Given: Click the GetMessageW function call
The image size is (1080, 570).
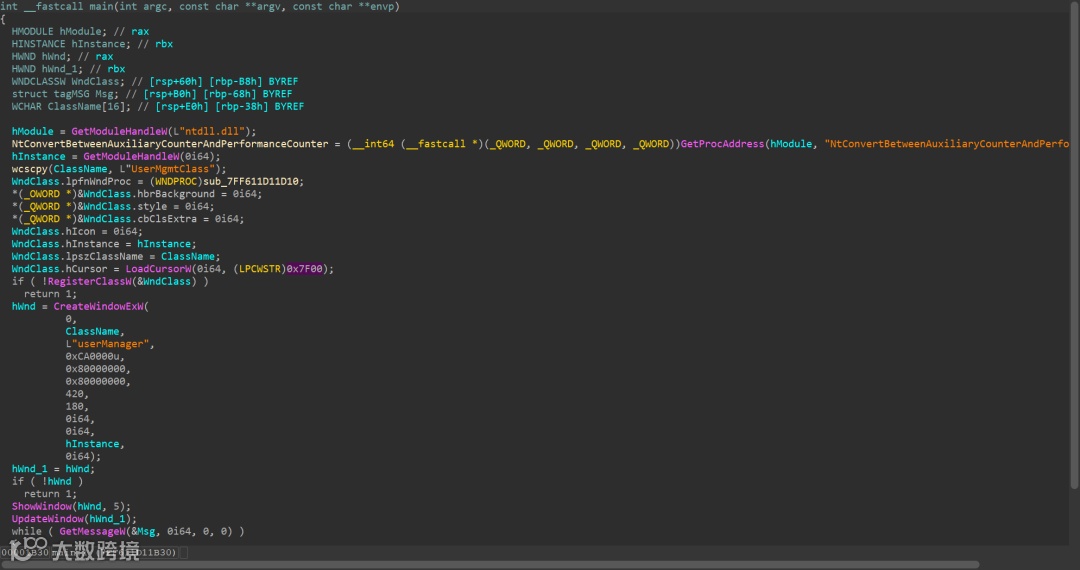Looking at the screenshot, I should pyautogui.click(x=92, y=531).
